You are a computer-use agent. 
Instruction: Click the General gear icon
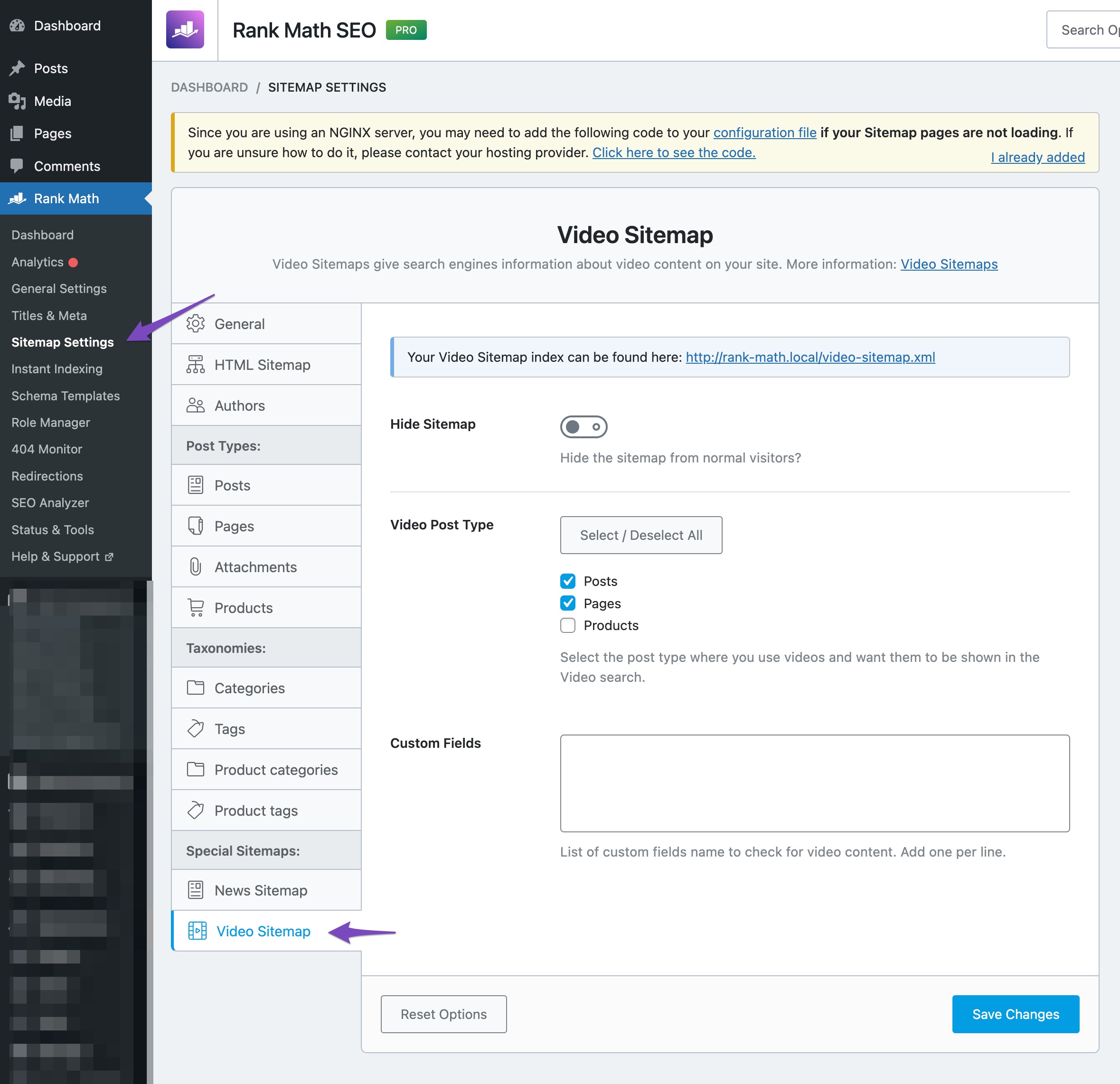(196, 323)
